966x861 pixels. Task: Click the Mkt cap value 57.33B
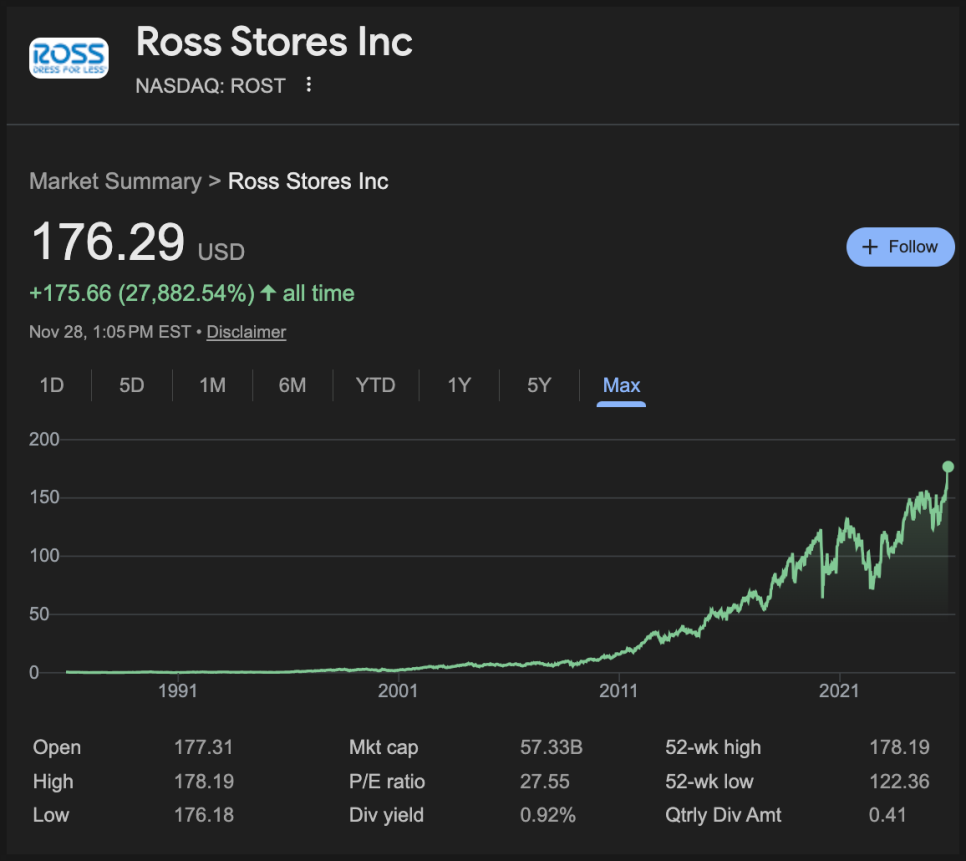click(x=553, y=747)
